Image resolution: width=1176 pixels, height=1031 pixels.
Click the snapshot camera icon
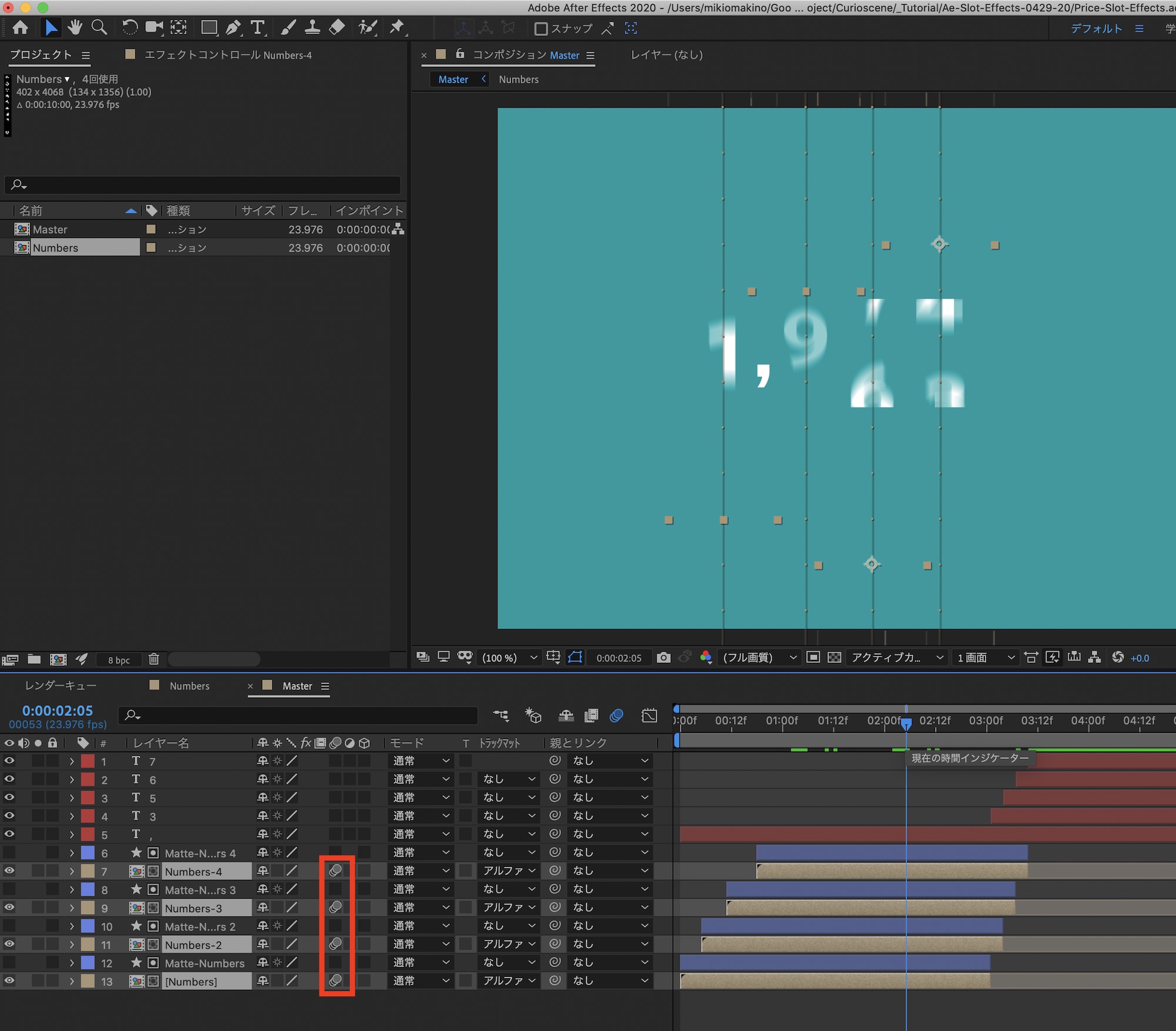point(663,657)
